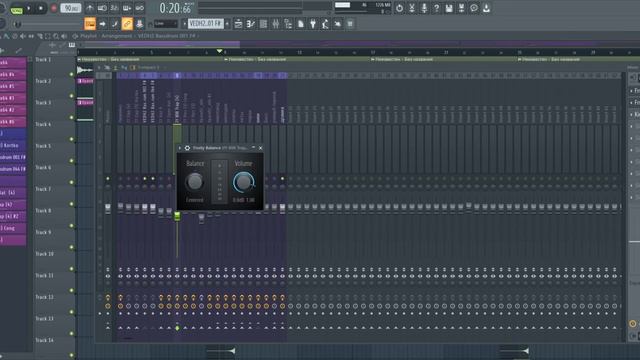The height and width of the screenshot is (360, 640).
Task: Click the scissors audio editor icon
Action: pyautogui.click(x=412, y=8)
